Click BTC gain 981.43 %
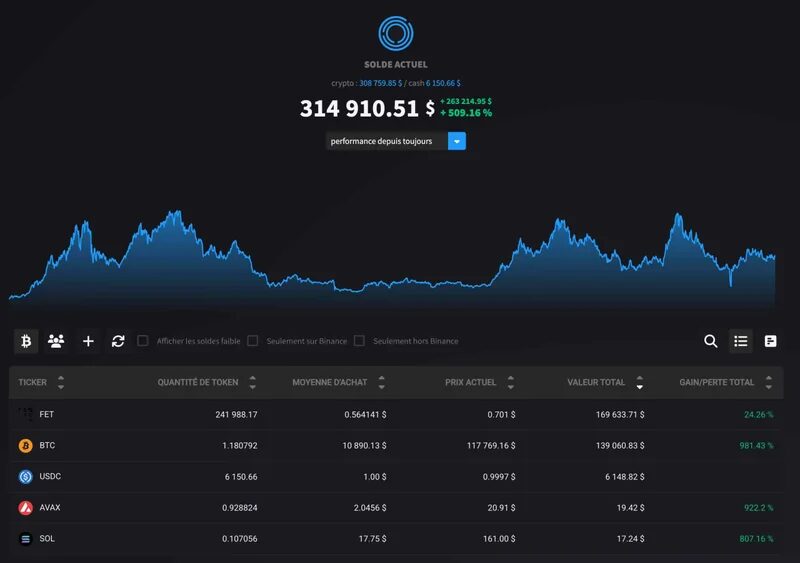This screenshot has width=800, height=563. [x=757, y=446]
